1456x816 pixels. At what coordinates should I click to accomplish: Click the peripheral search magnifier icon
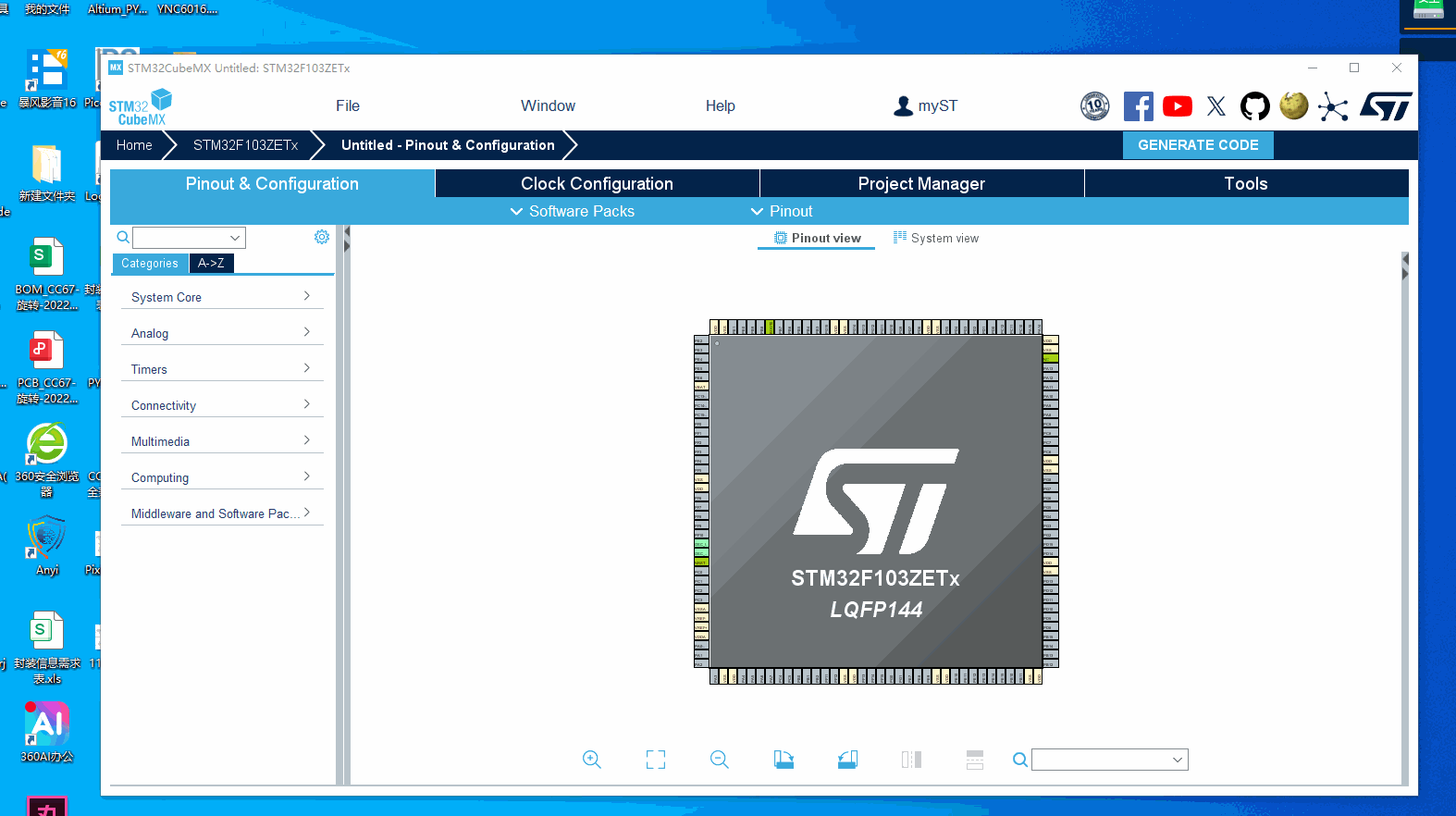[x=123, y=238]
